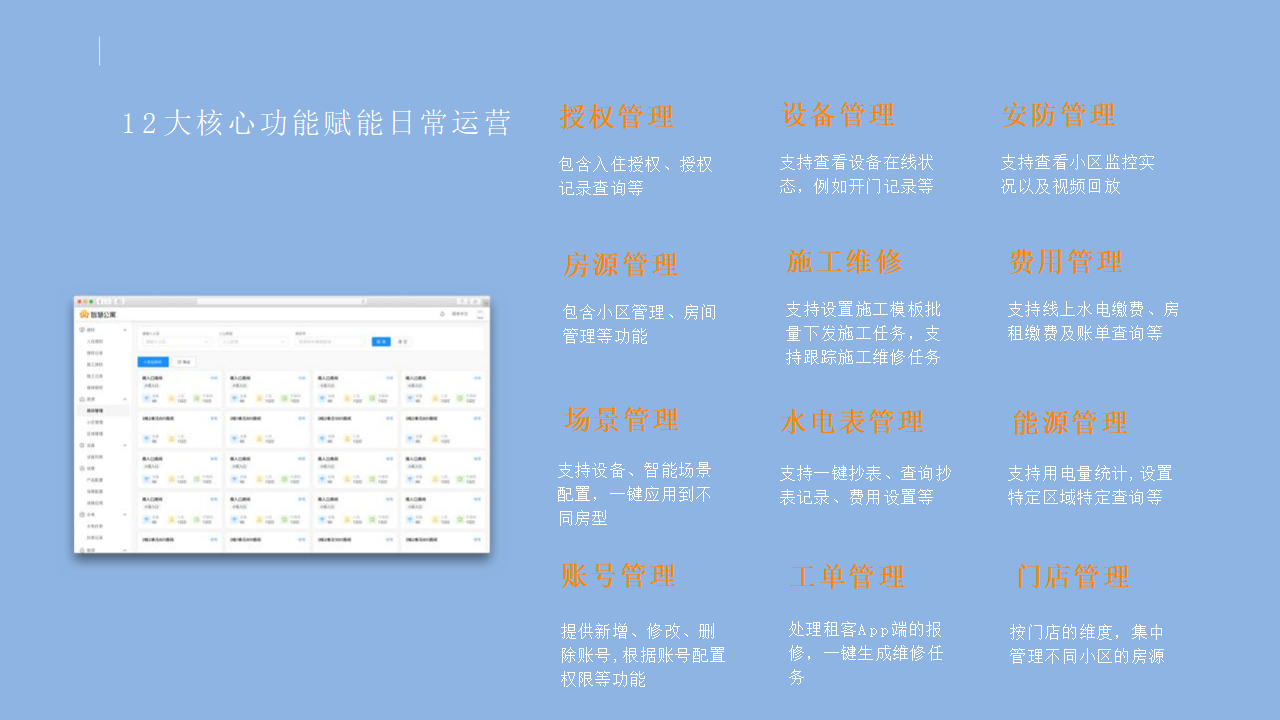Click the blue area icon on the first room card
The height and width of the screenshot is (720, 1280).
point(146,398)
